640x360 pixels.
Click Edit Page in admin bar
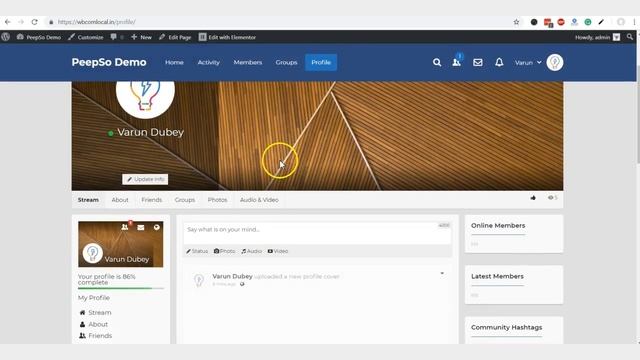(175, 37)
